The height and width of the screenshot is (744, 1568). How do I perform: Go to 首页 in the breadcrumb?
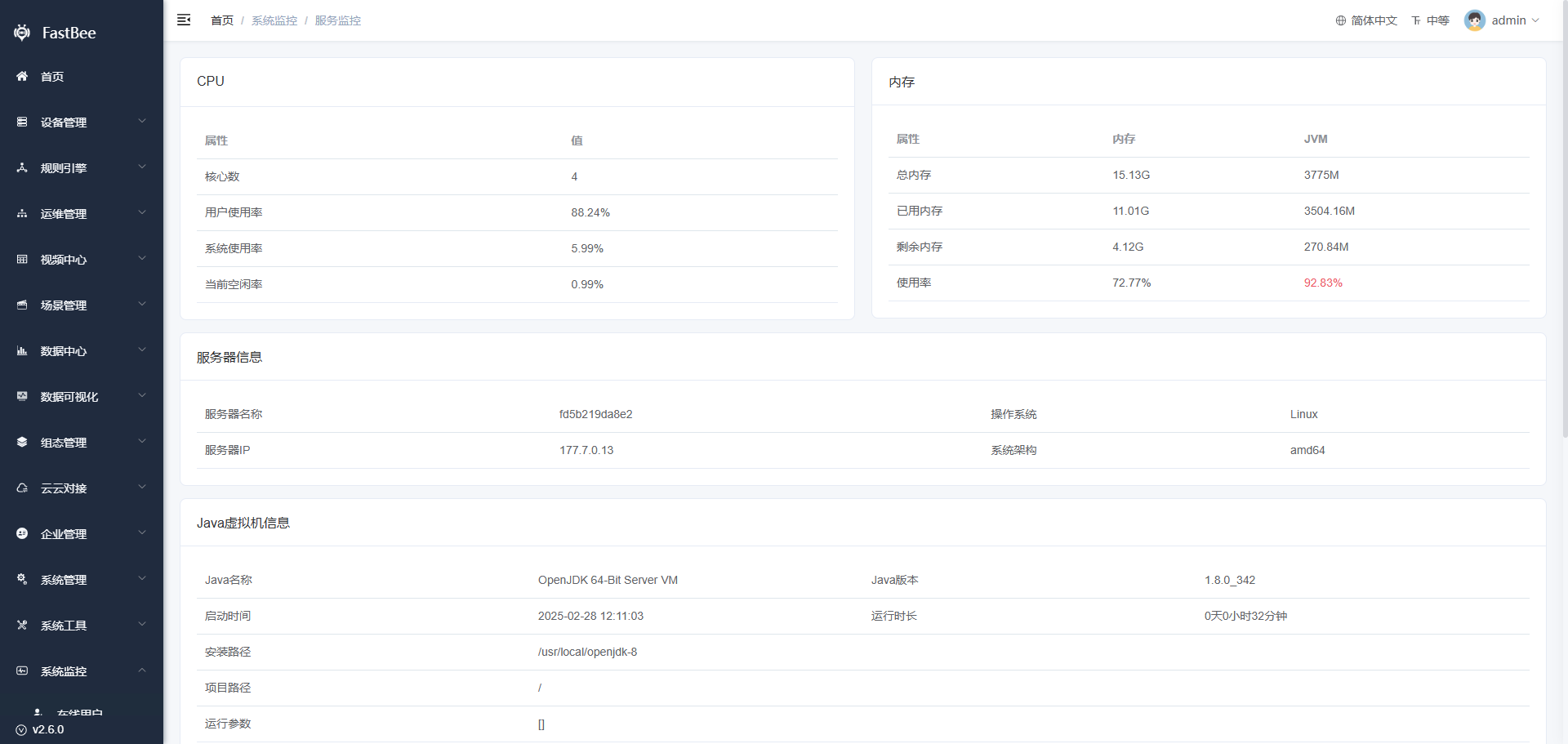(222, 20)
